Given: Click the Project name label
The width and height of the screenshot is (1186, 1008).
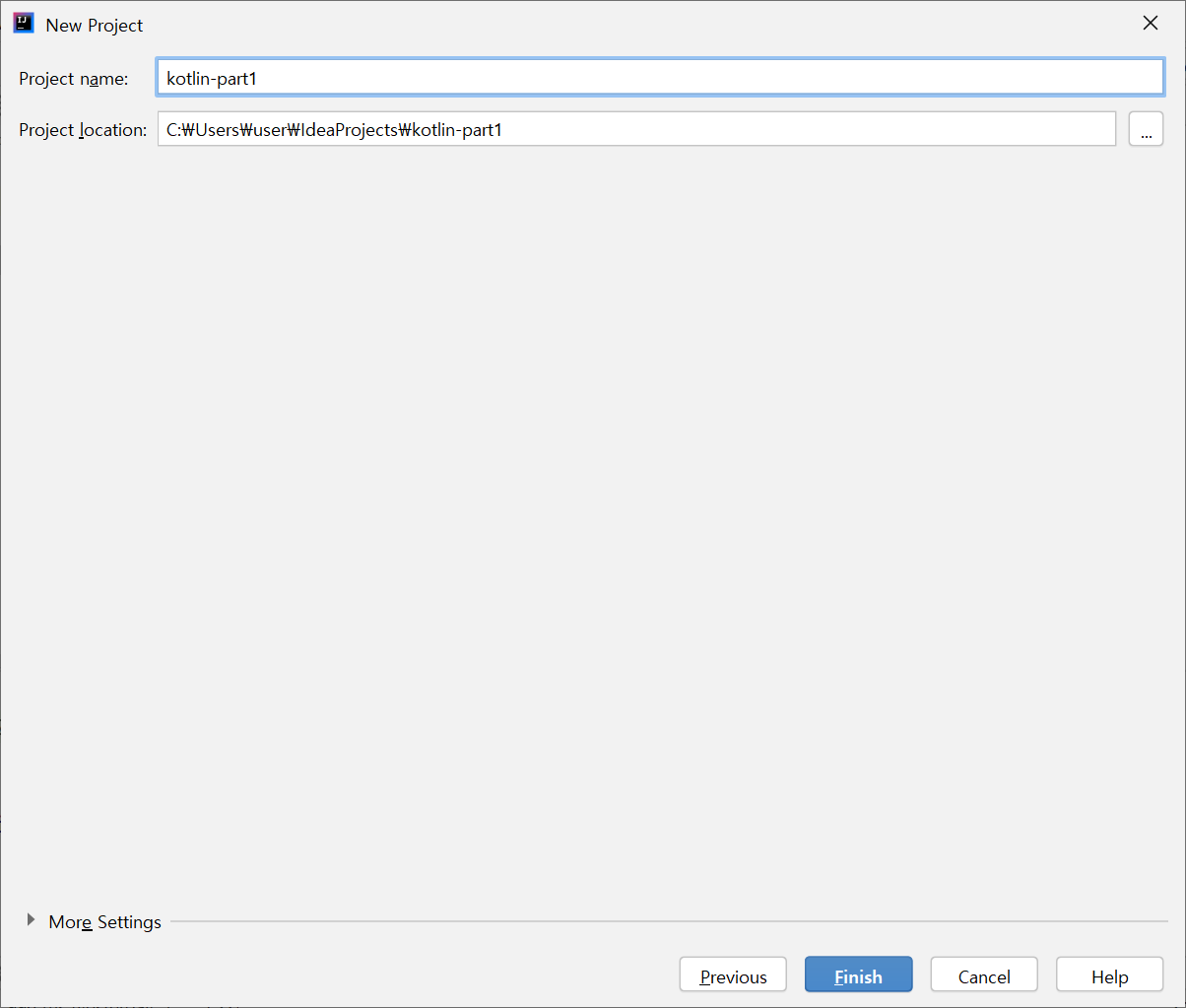Looking at the screenshot, I should click(74, 79).
